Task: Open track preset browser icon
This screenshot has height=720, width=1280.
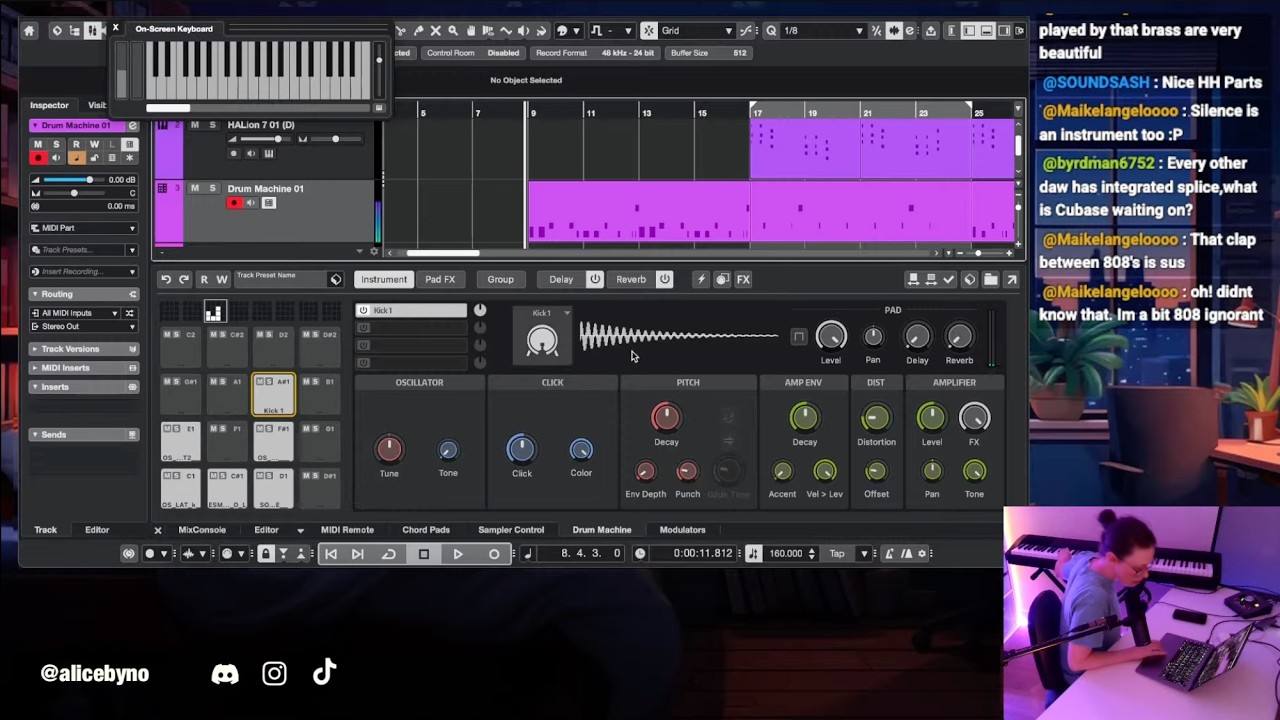Action: pos(336,280)
